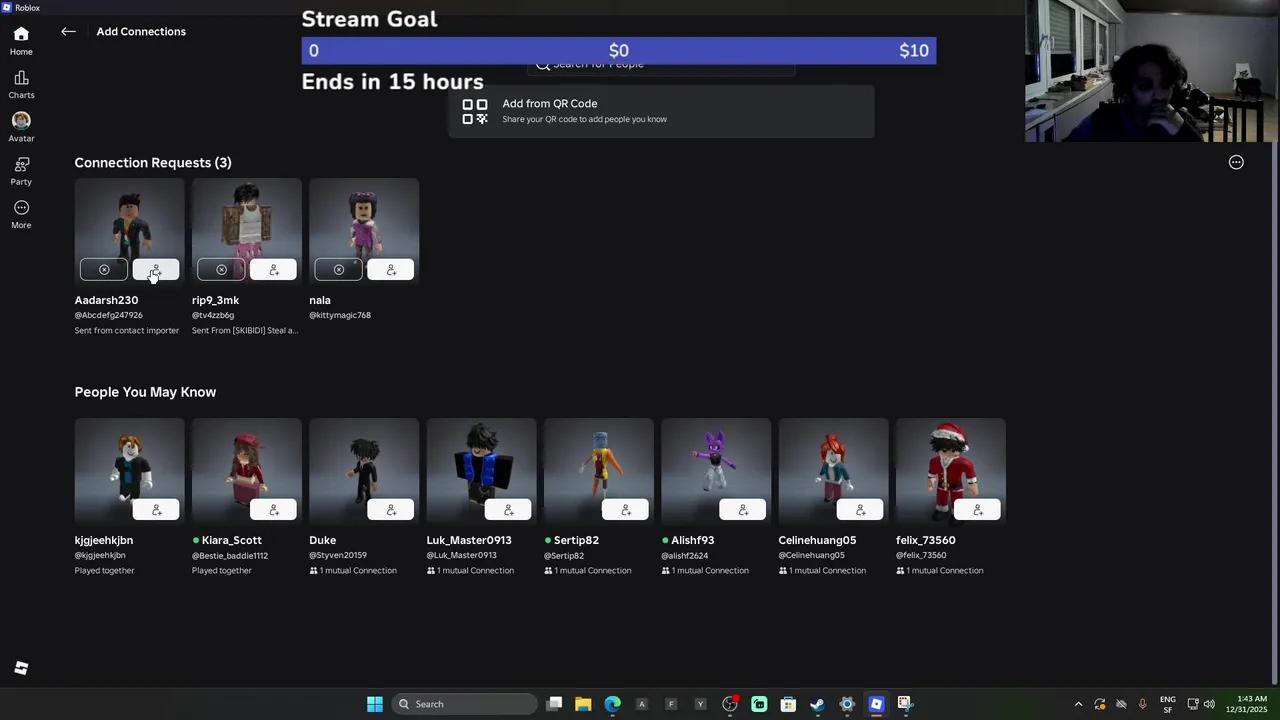Open Windows Start menu

(x=375, y=704)
